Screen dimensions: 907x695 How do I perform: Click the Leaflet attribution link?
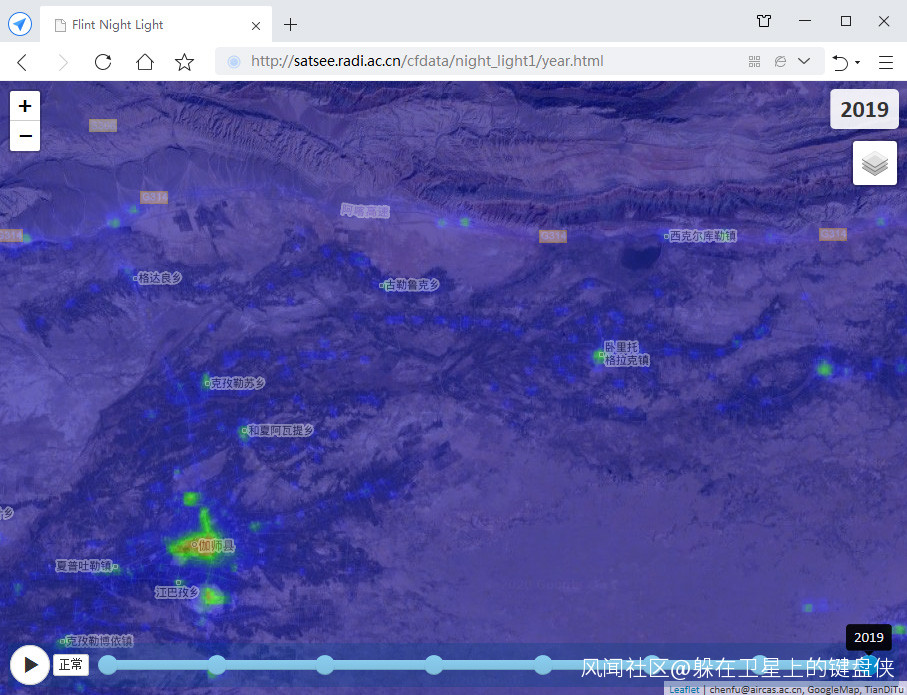point(684,689)
